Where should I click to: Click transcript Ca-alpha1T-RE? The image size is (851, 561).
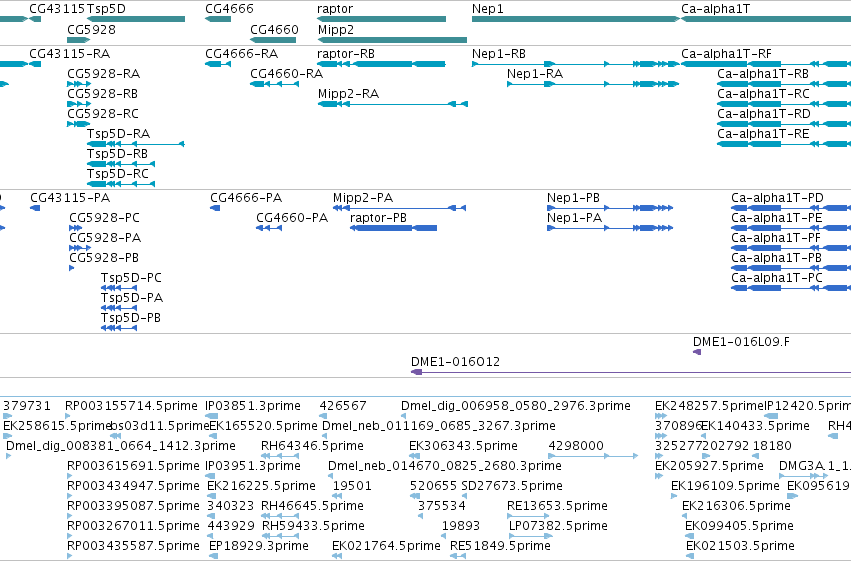coord(763,134)
